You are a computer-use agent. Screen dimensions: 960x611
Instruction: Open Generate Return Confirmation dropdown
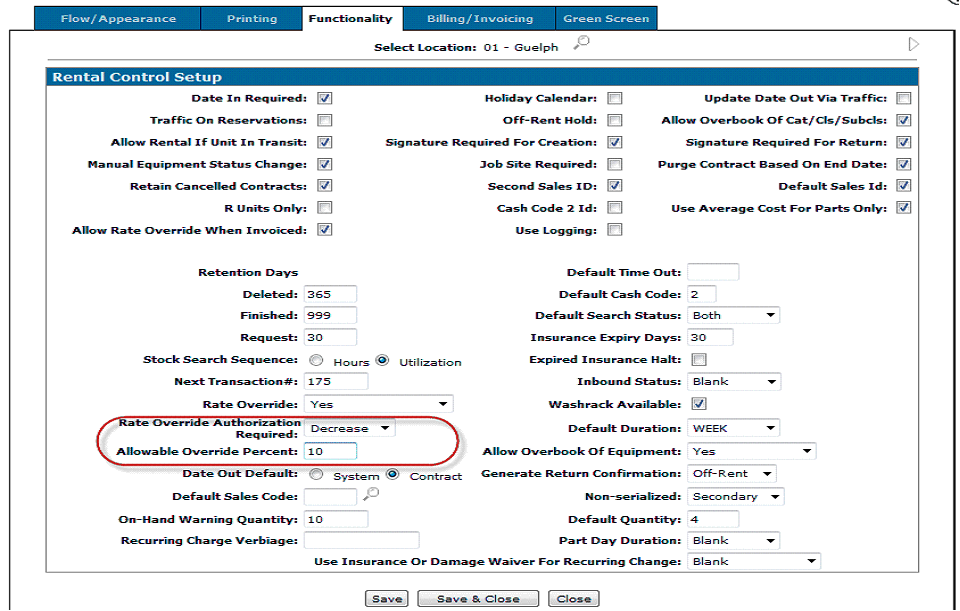coord(733,474)
